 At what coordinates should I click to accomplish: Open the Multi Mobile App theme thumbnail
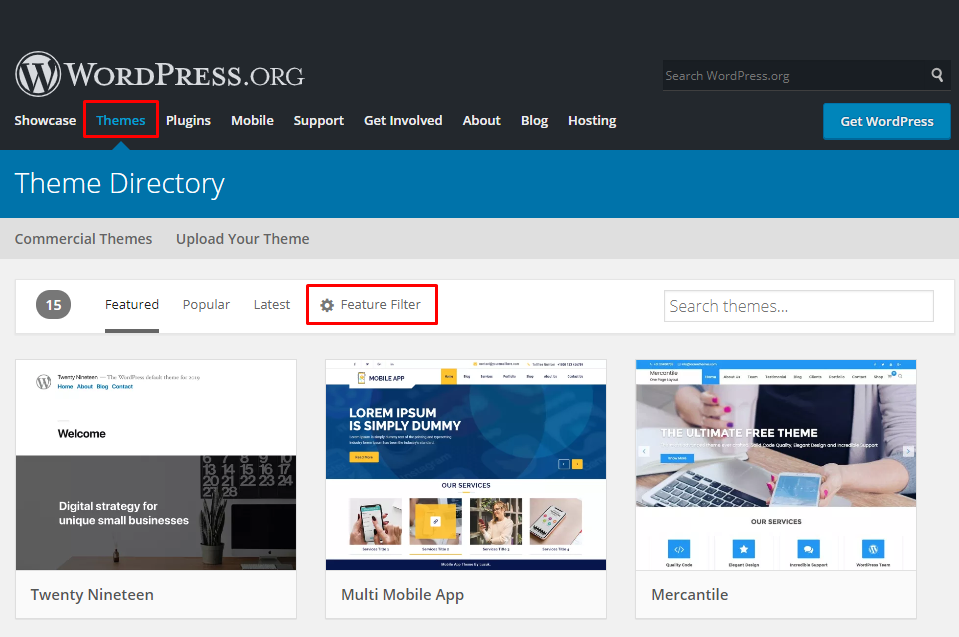(x=466, y=465)
